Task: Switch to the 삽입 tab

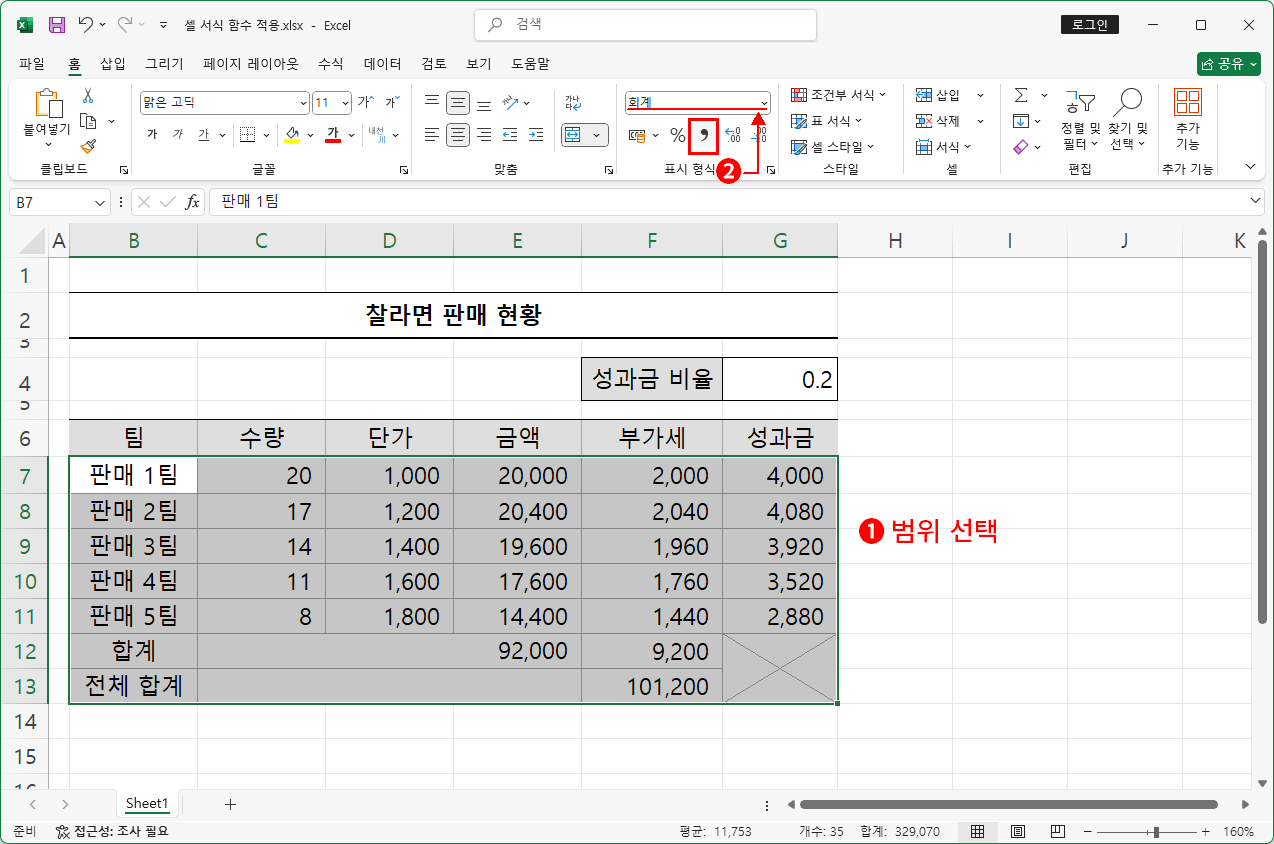Action: (x=113, y=64)
